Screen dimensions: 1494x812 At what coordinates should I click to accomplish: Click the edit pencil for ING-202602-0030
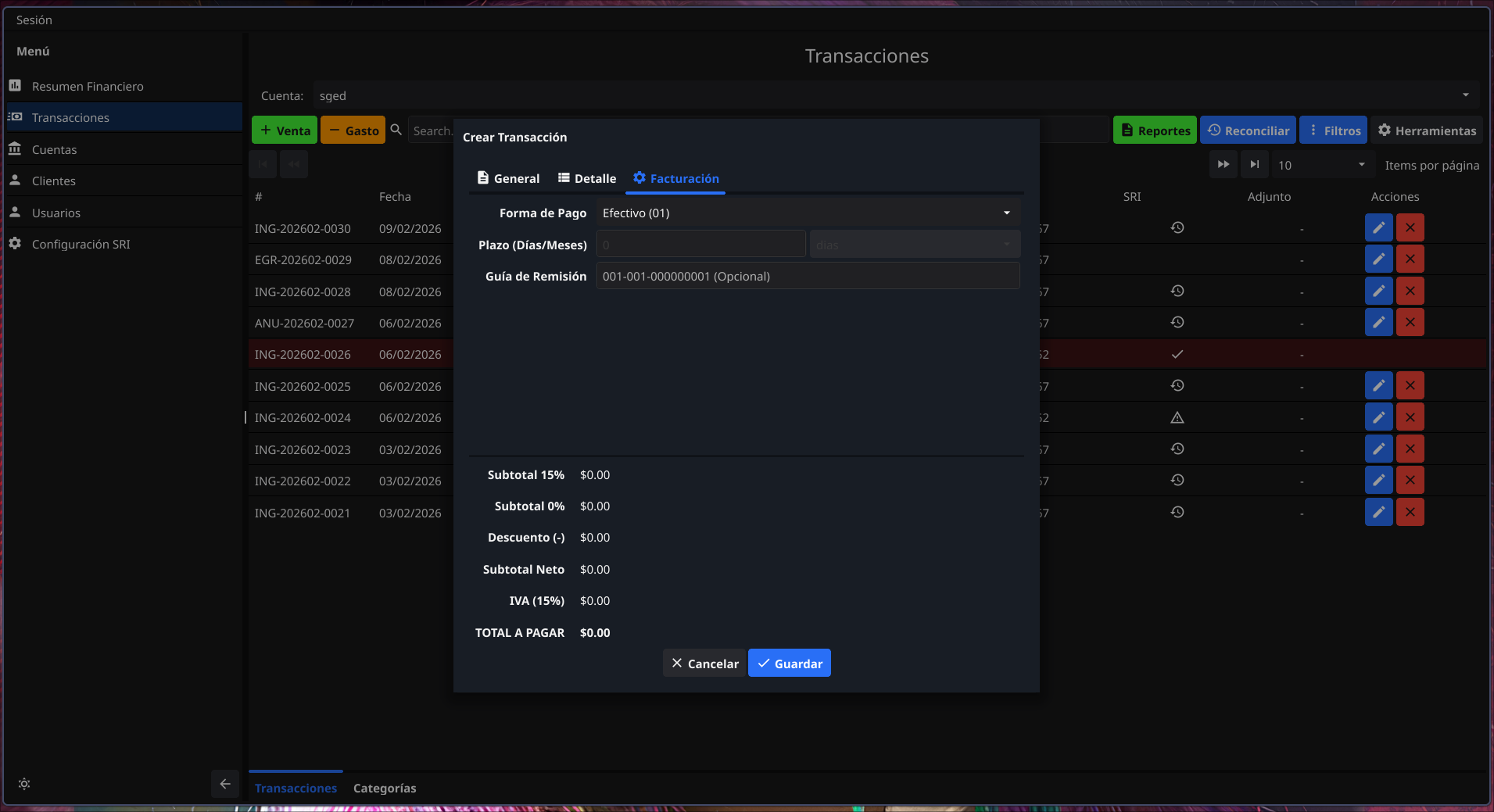[x=1378, y=228]
